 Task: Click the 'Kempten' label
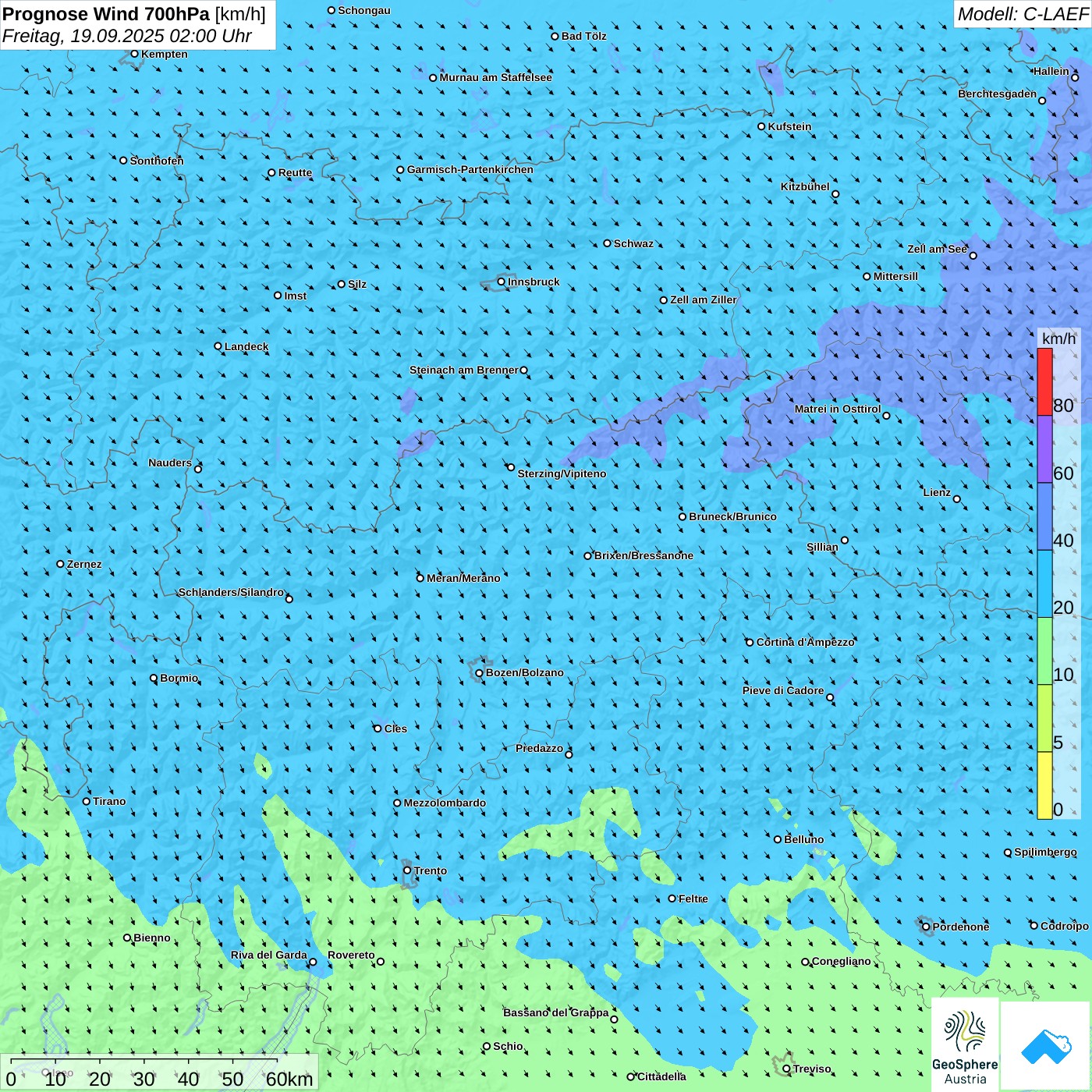[x=165, y=54]
